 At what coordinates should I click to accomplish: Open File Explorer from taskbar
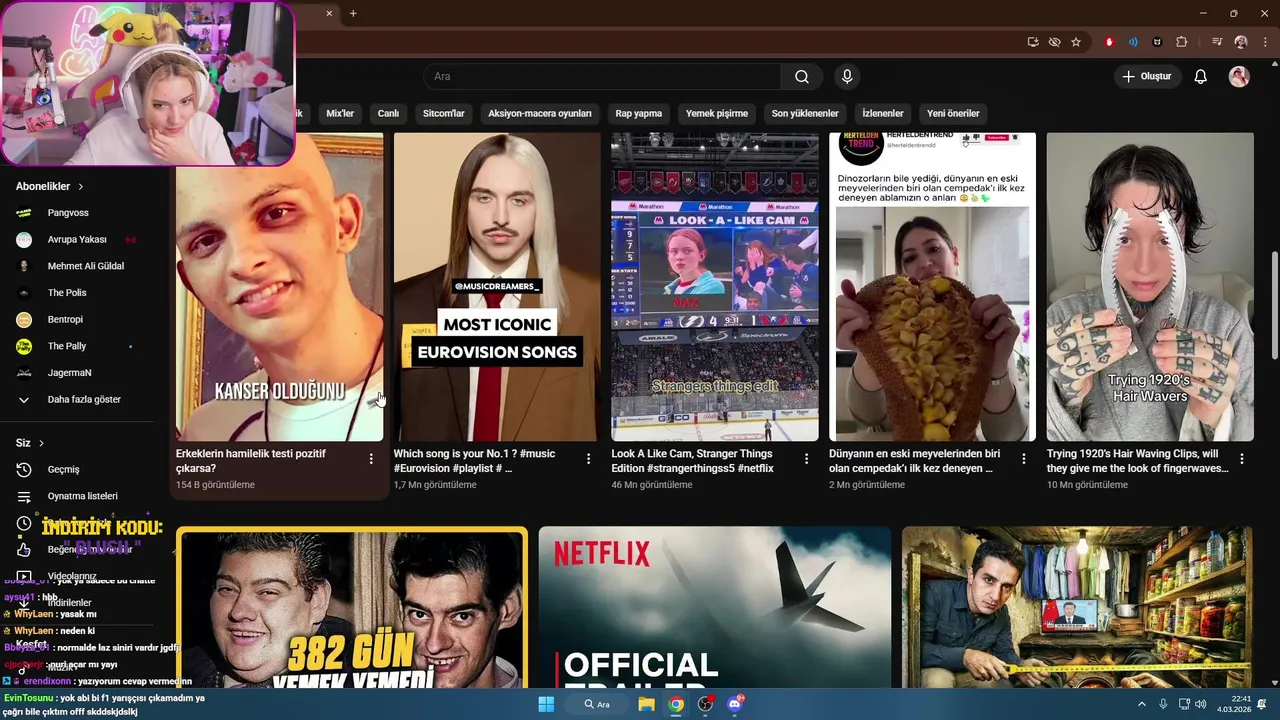[646, 704]
